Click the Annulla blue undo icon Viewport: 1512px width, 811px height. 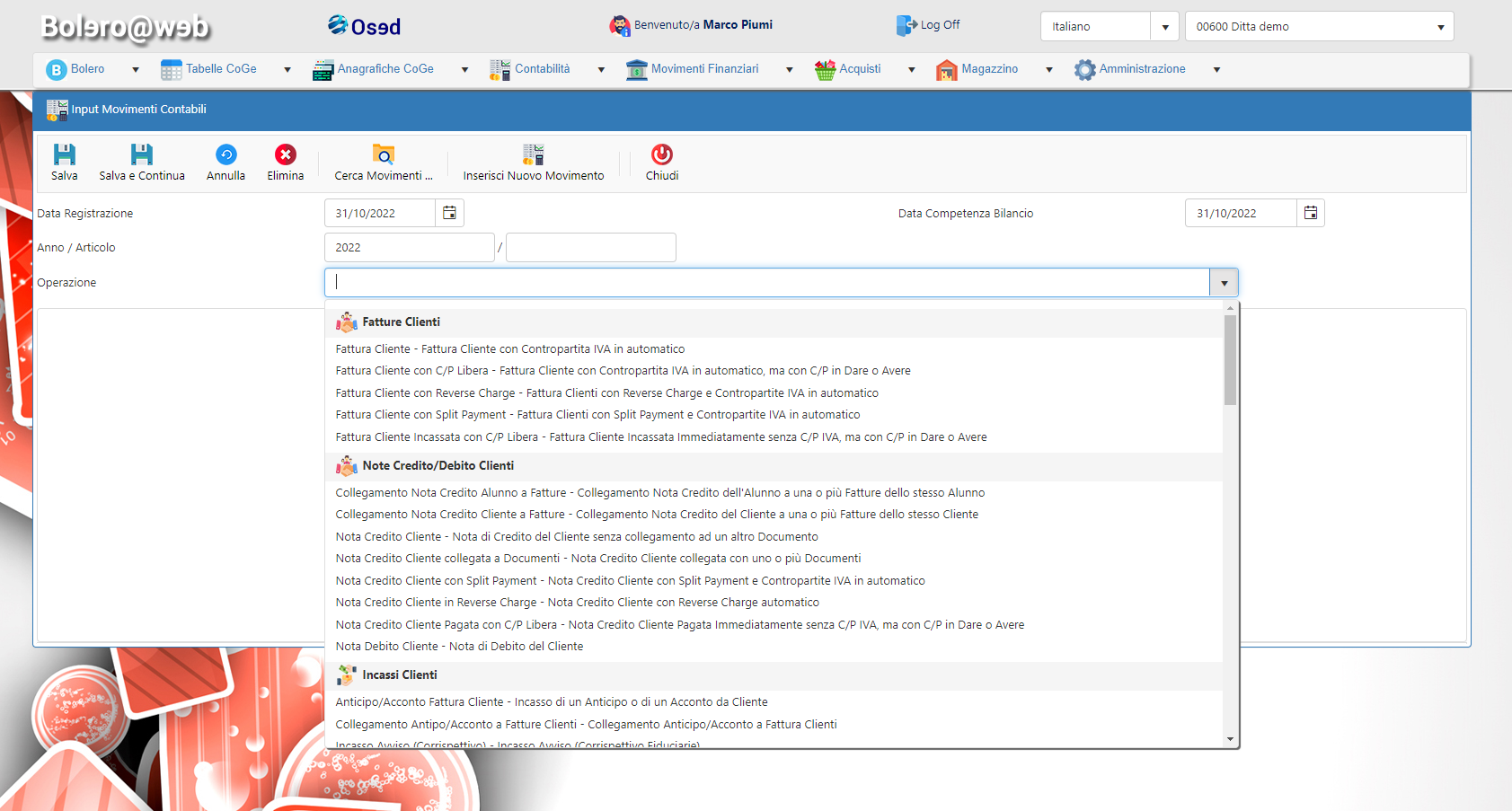click(x=226, y=154)
